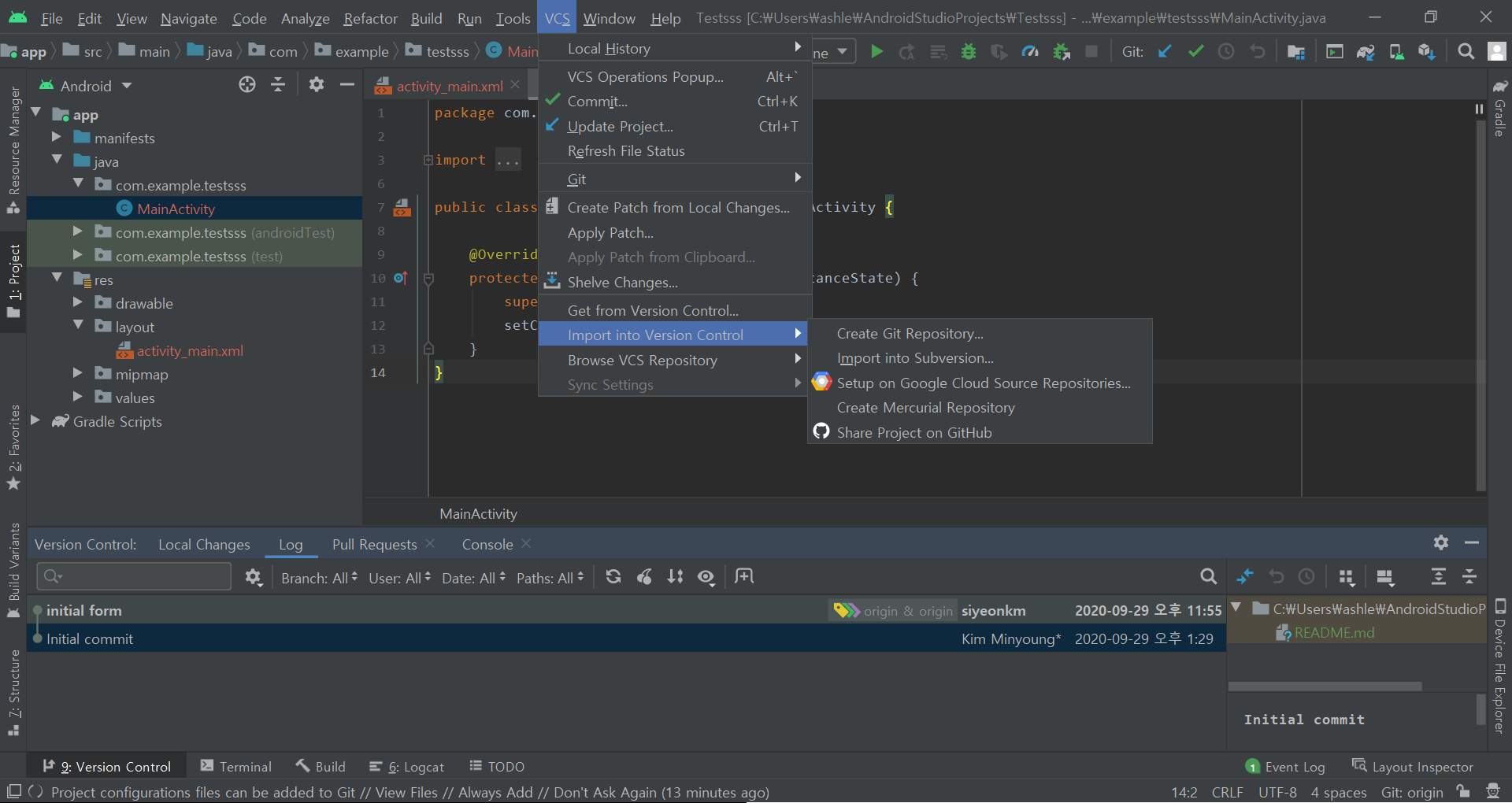
Task: Open the Profiler speedometer icon
Action: coord(1030,52)
